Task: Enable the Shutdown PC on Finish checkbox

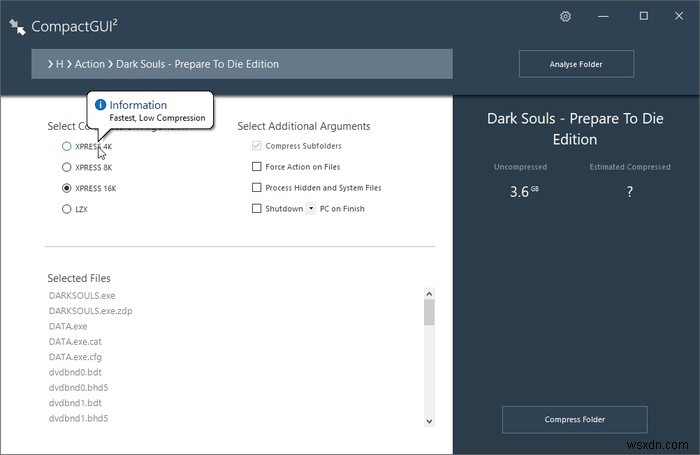Action: pyautogui.click(x=257, y=208)
